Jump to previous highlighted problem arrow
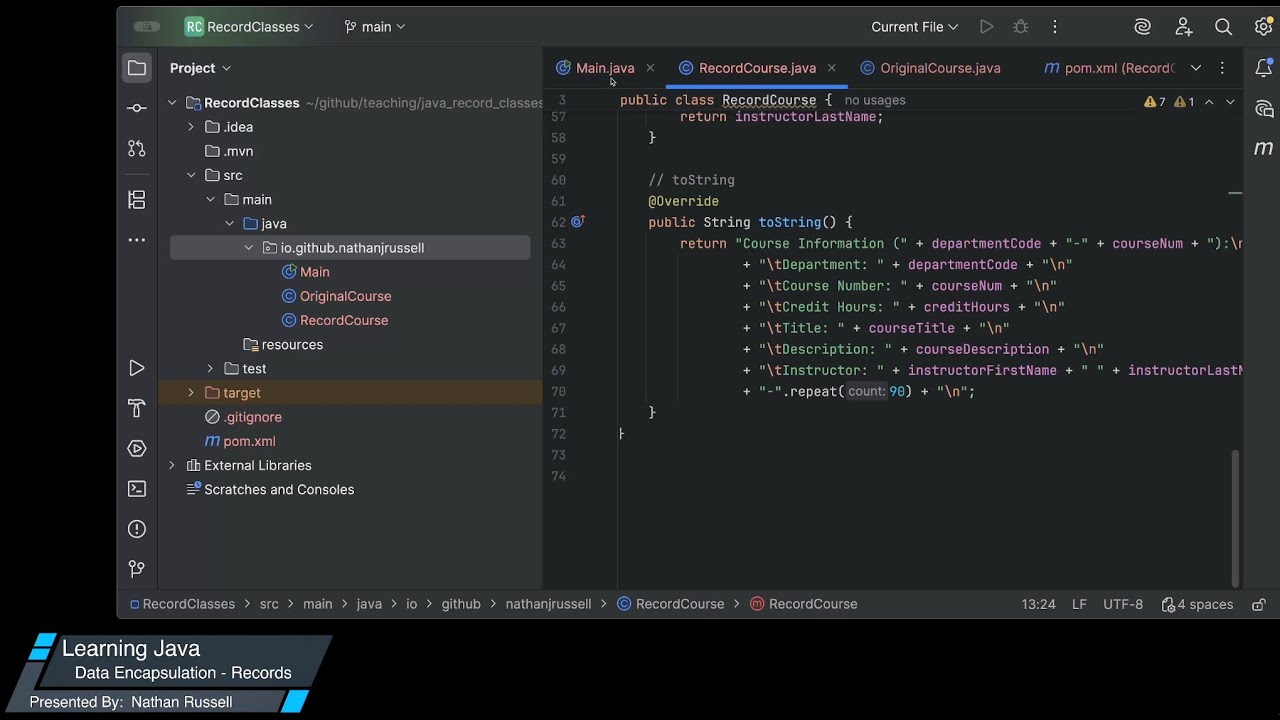 pos(1209,102)
